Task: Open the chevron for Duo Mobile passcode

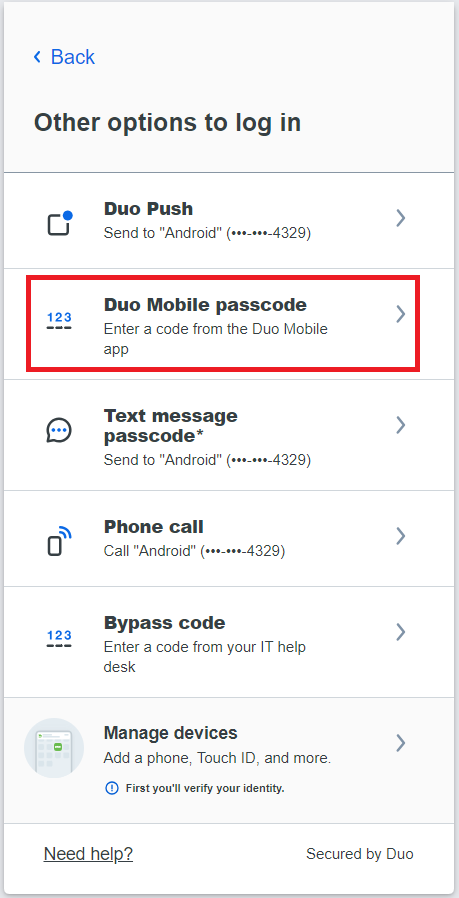Action: tap(401, 314)
